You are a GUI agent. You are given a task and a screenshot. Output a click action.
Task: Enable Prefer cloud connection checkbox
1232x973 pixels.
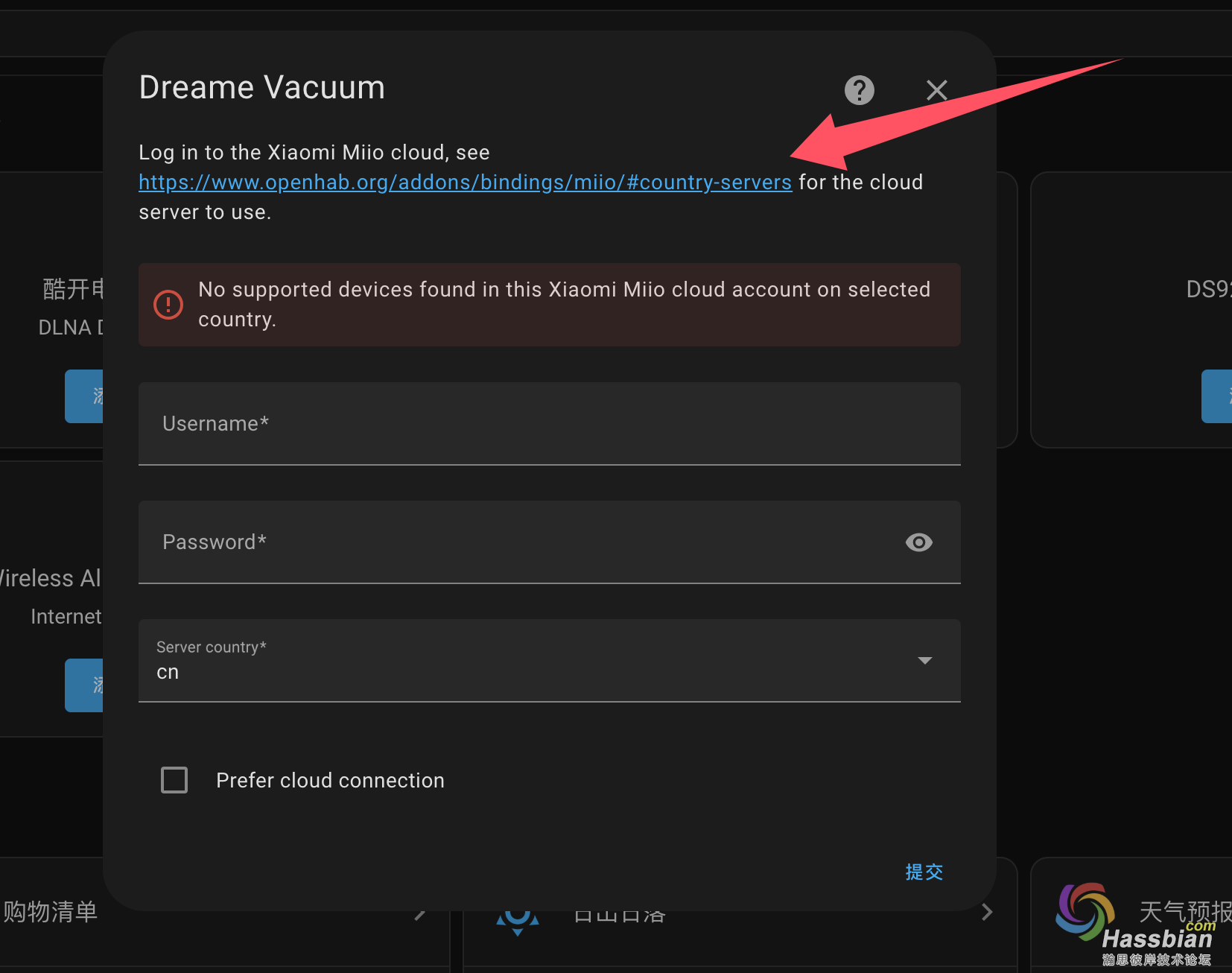[174, 780]
